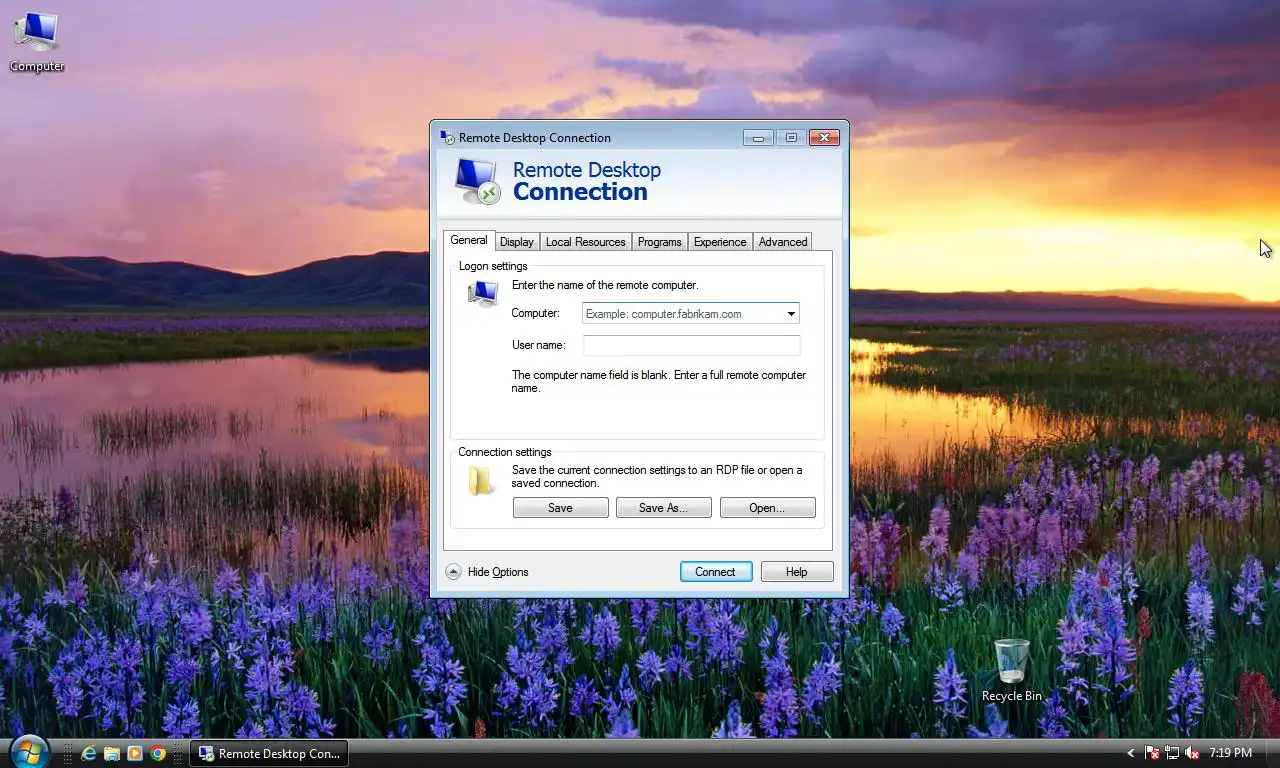Click the User name field
Viewport: 1280px width, 768px height.
691,345
